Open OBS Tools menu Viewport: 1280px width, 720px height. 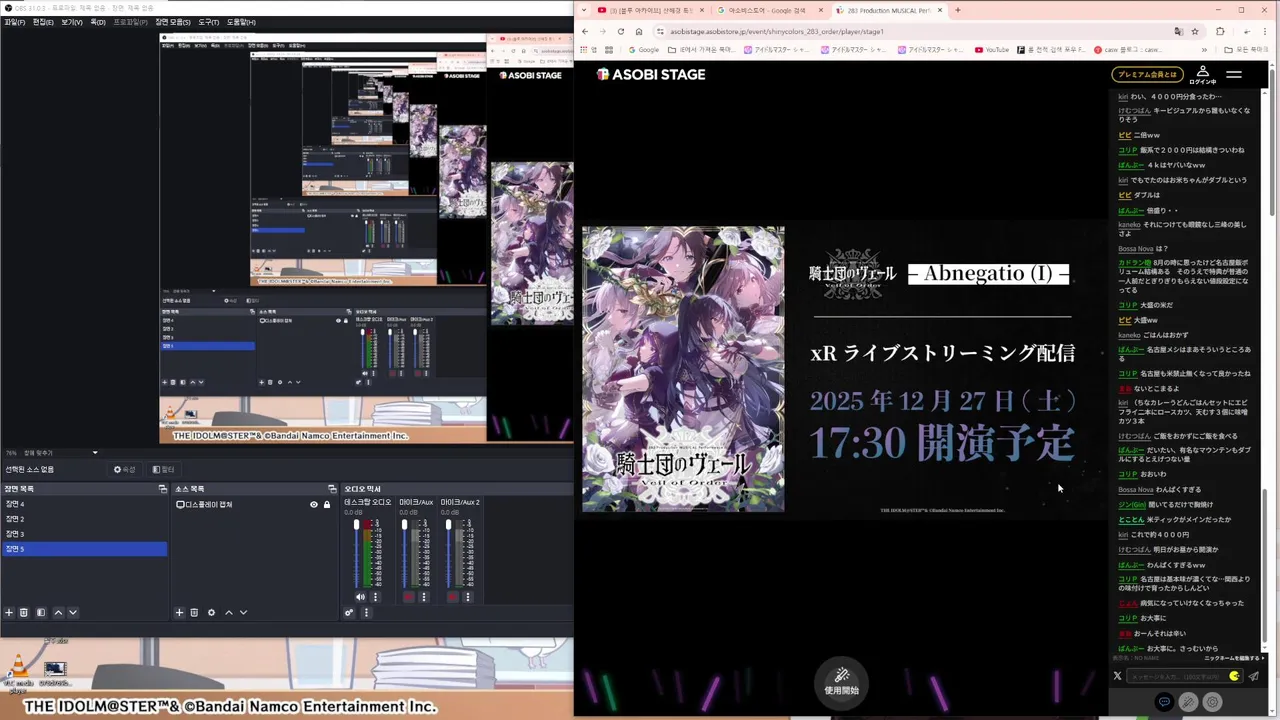(208, 22)
